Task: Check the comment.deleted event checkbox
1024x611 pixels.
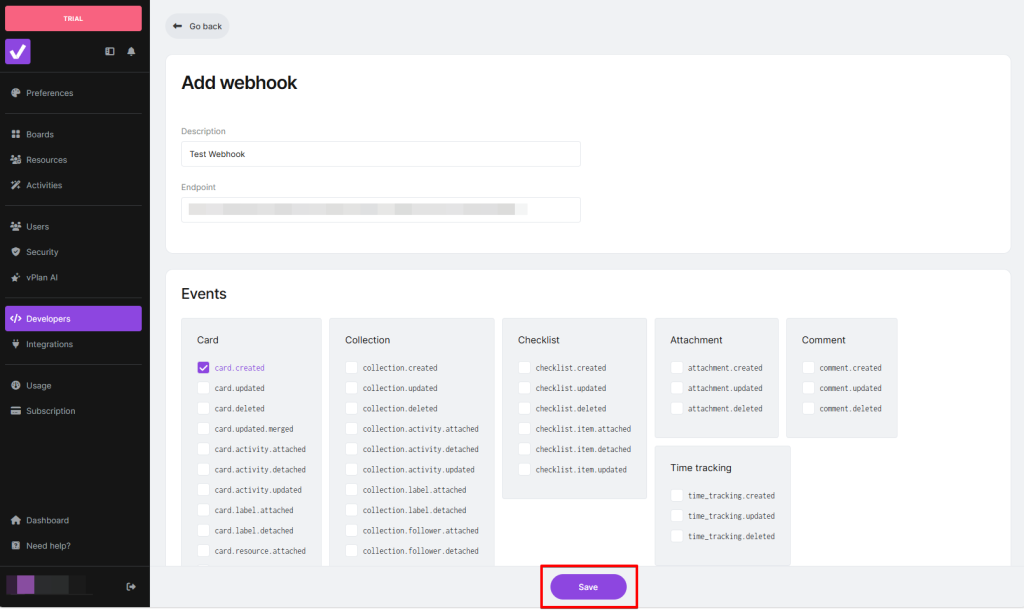Action: [x=808, y=408]
